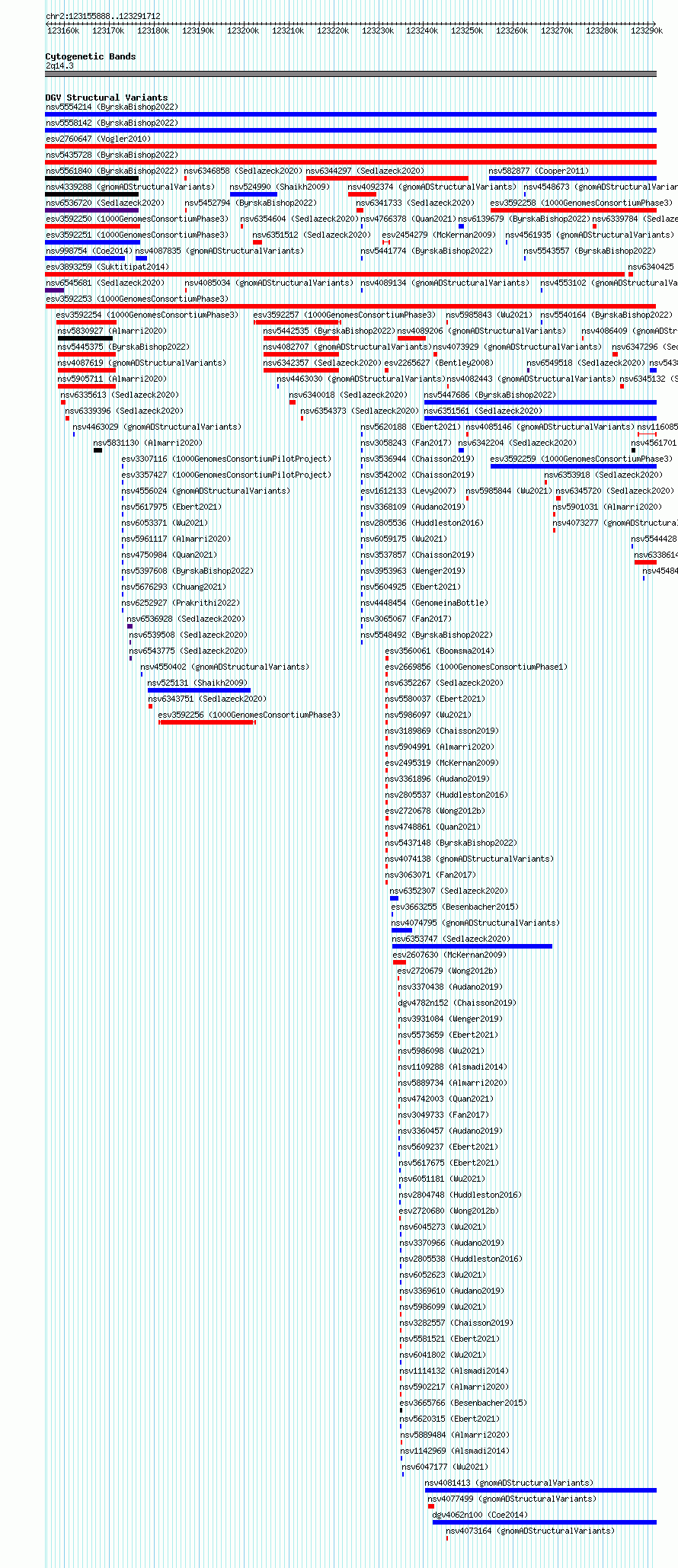Image resolution: width=678 pixels, height=1568 pixels.
Task: Click esv2607630 (McKernan2009) label
Action: (449, 955)
